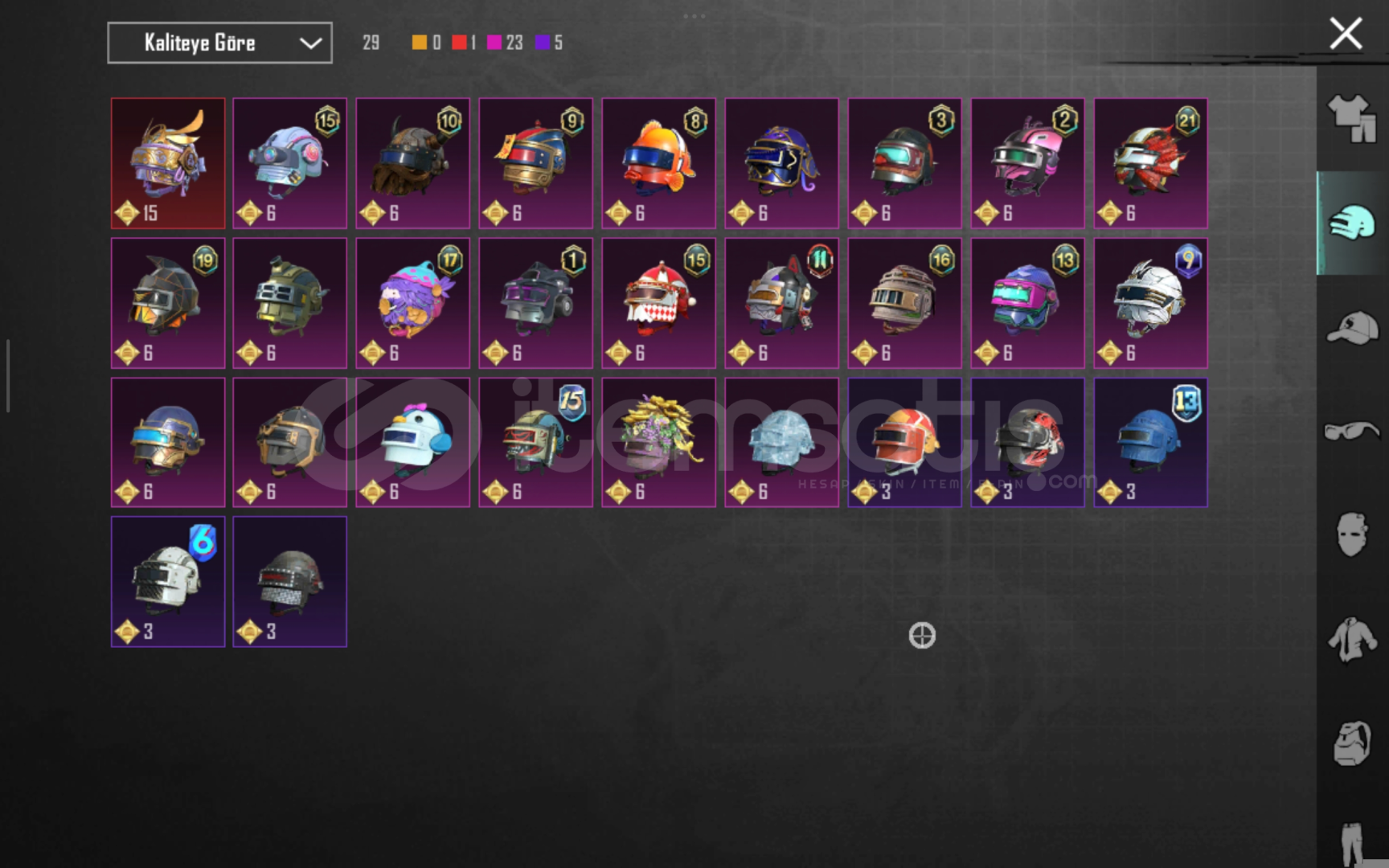Select the white helmet with blue 6 badge
This screenshot has height=868, width=1389.
coord(168,581)
